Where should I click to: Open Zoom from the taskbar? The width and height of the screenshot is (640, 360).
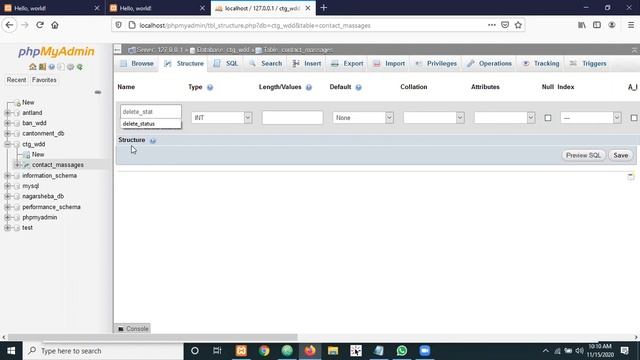tap(424, 351)
